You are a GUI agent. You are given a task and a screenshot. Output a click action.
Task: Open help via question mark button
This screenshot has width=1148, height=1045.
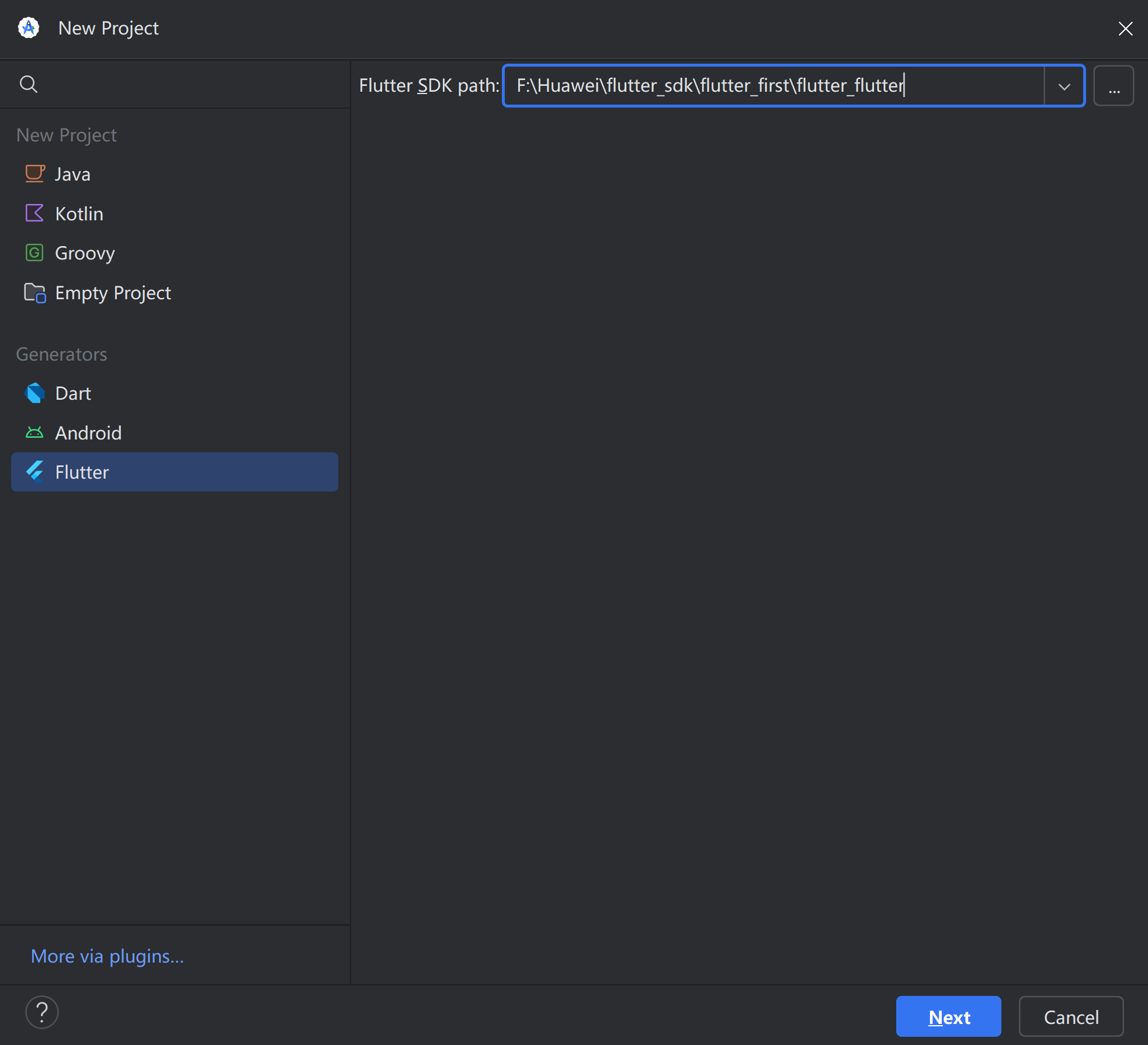pos(42,1012)
